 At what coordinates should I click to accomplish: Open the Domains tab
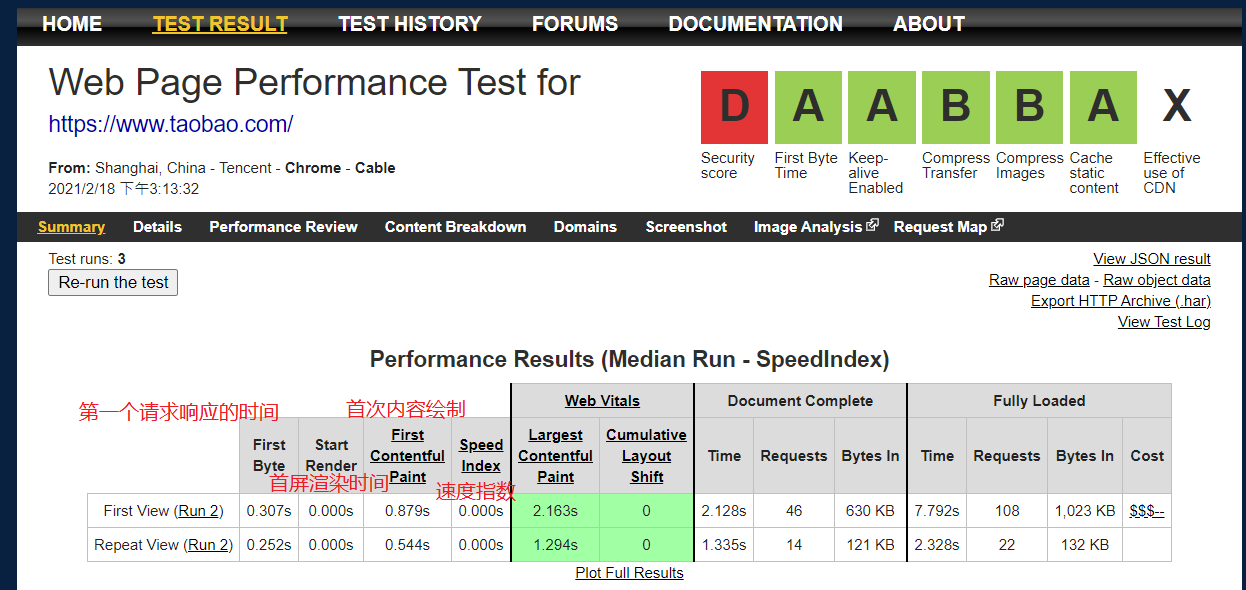tap(585, 227)
